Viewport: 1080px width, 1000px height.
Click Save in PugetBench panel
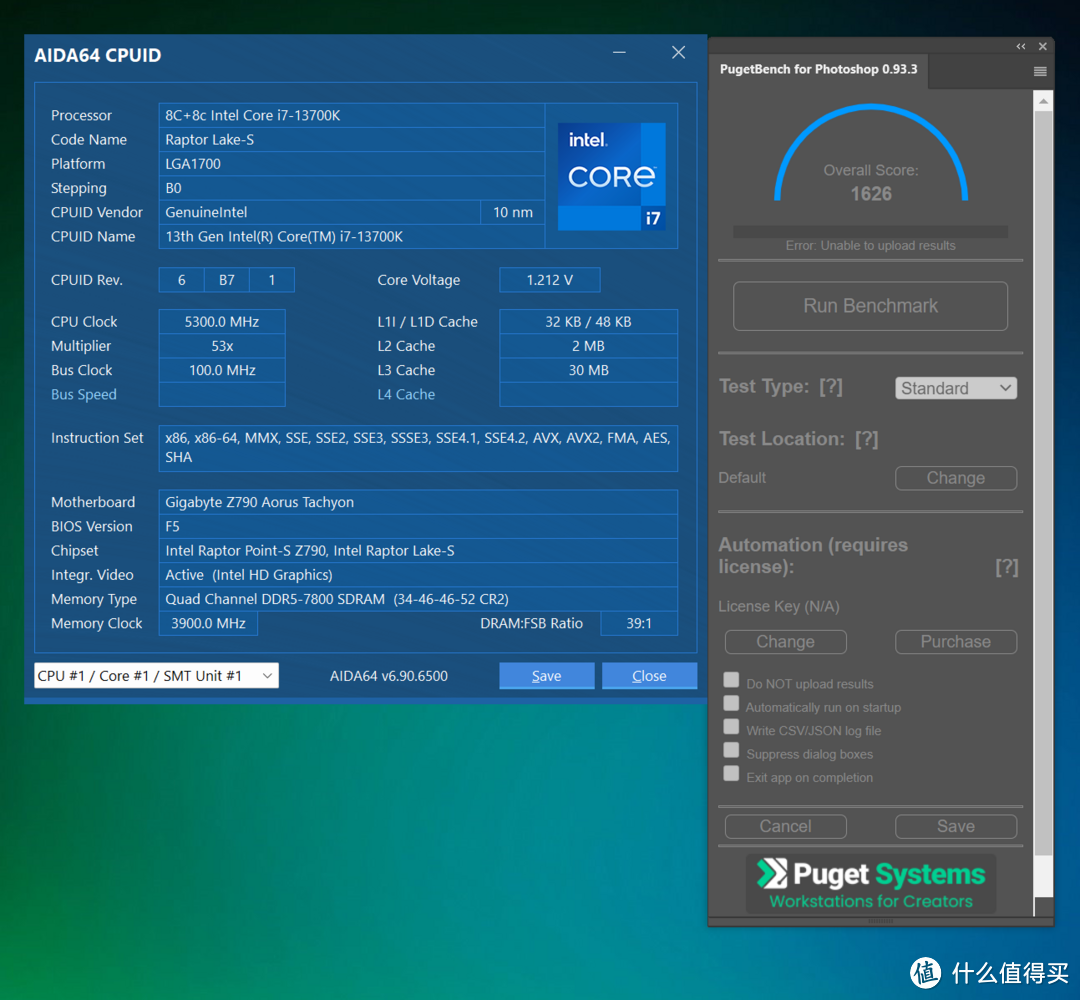(956, 826)
